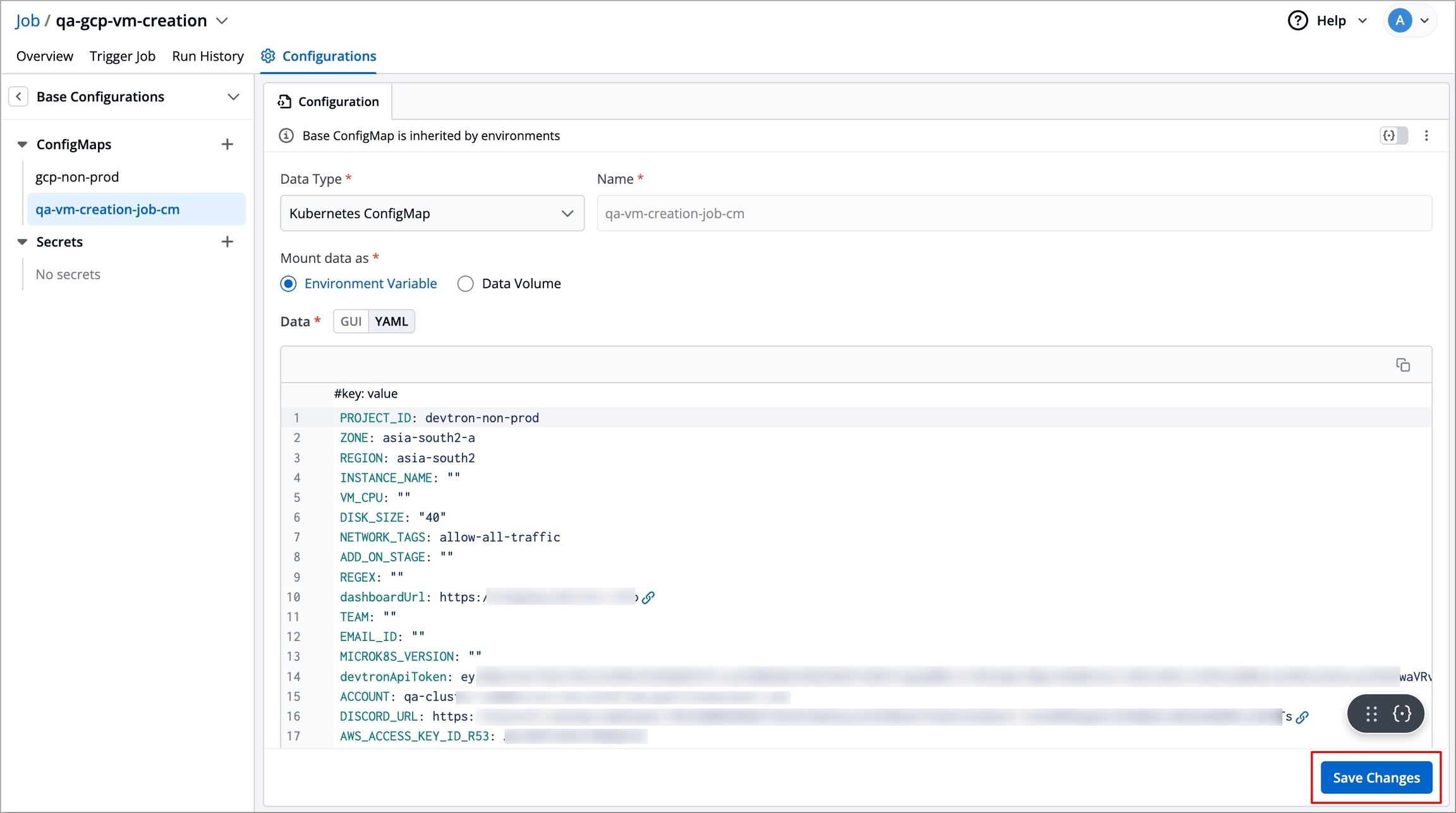Collapse the ConfigMaps tree section
This screenshot has width=1456, height=813.
(x=22, y=144)
